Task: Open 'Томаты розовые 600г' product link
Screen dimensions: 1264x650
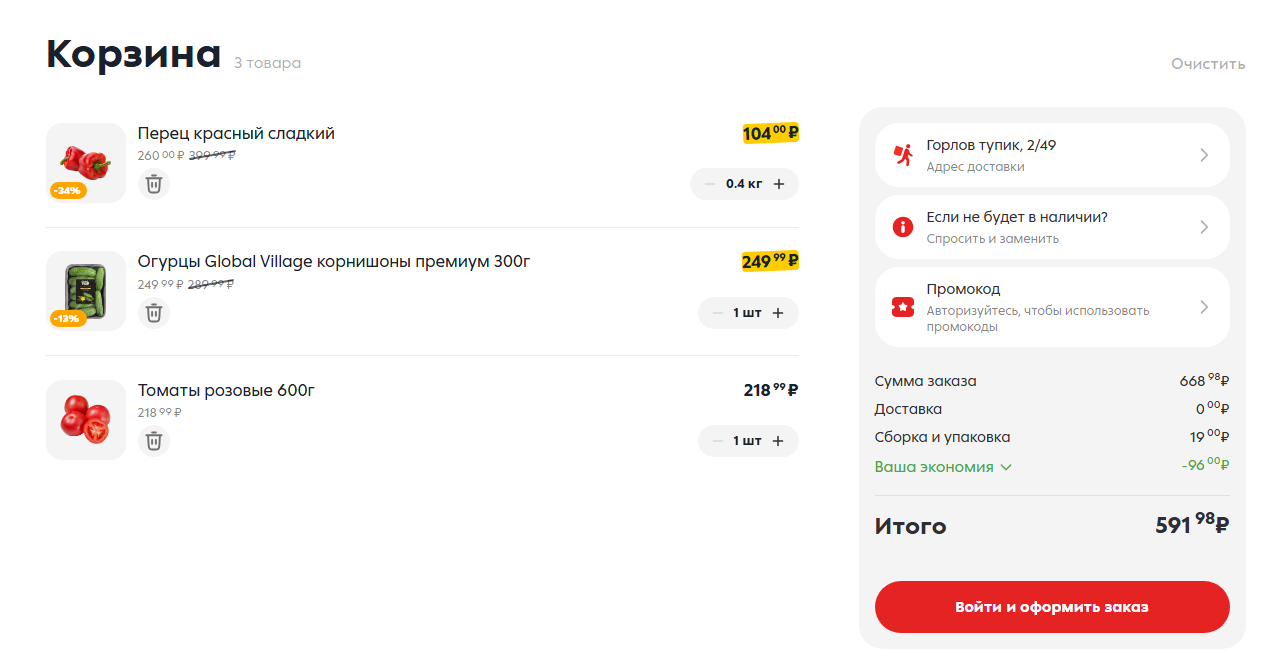Action: coord(226,390)
